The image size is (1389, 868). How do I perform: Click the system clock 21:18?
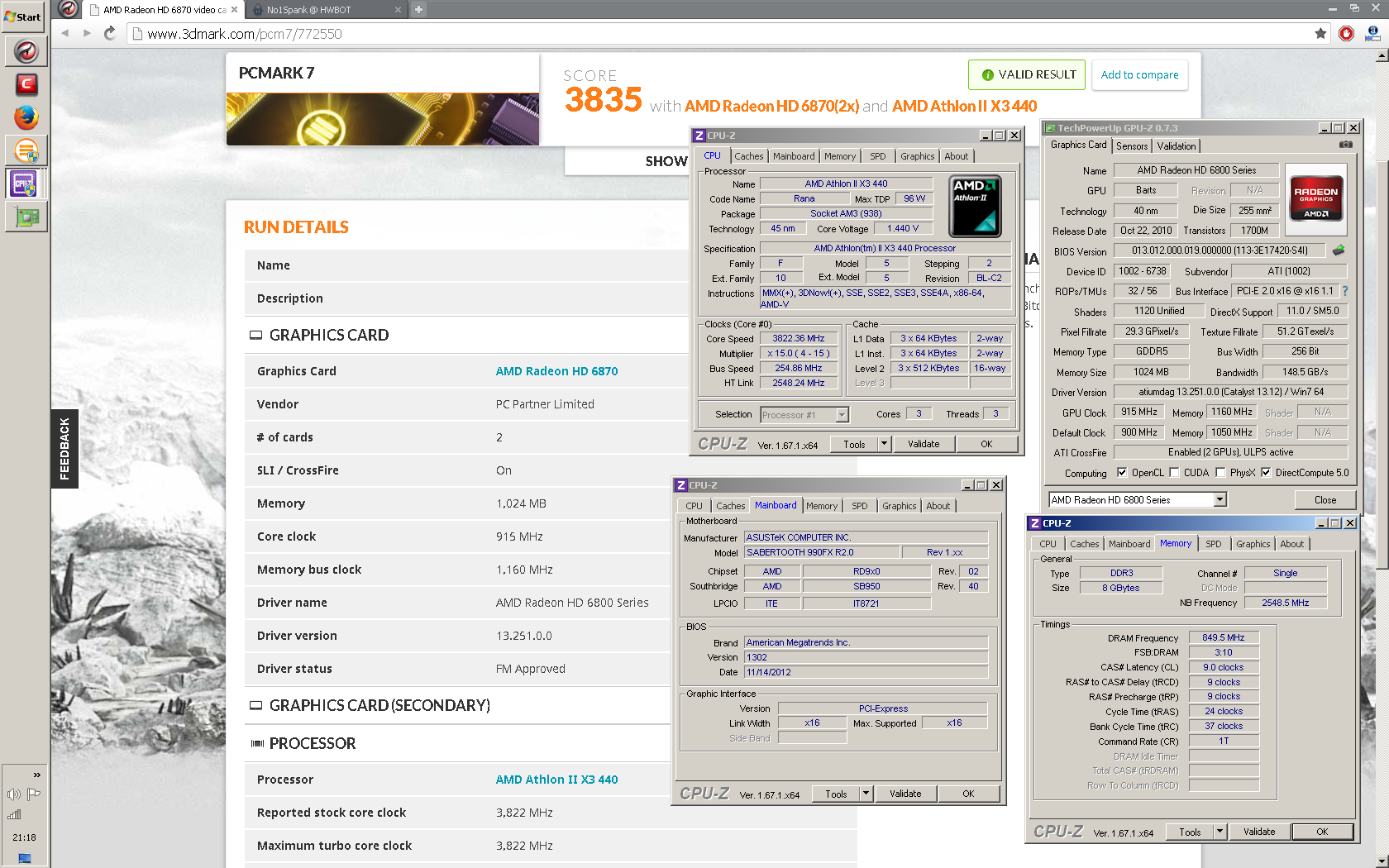pos(24,837)
